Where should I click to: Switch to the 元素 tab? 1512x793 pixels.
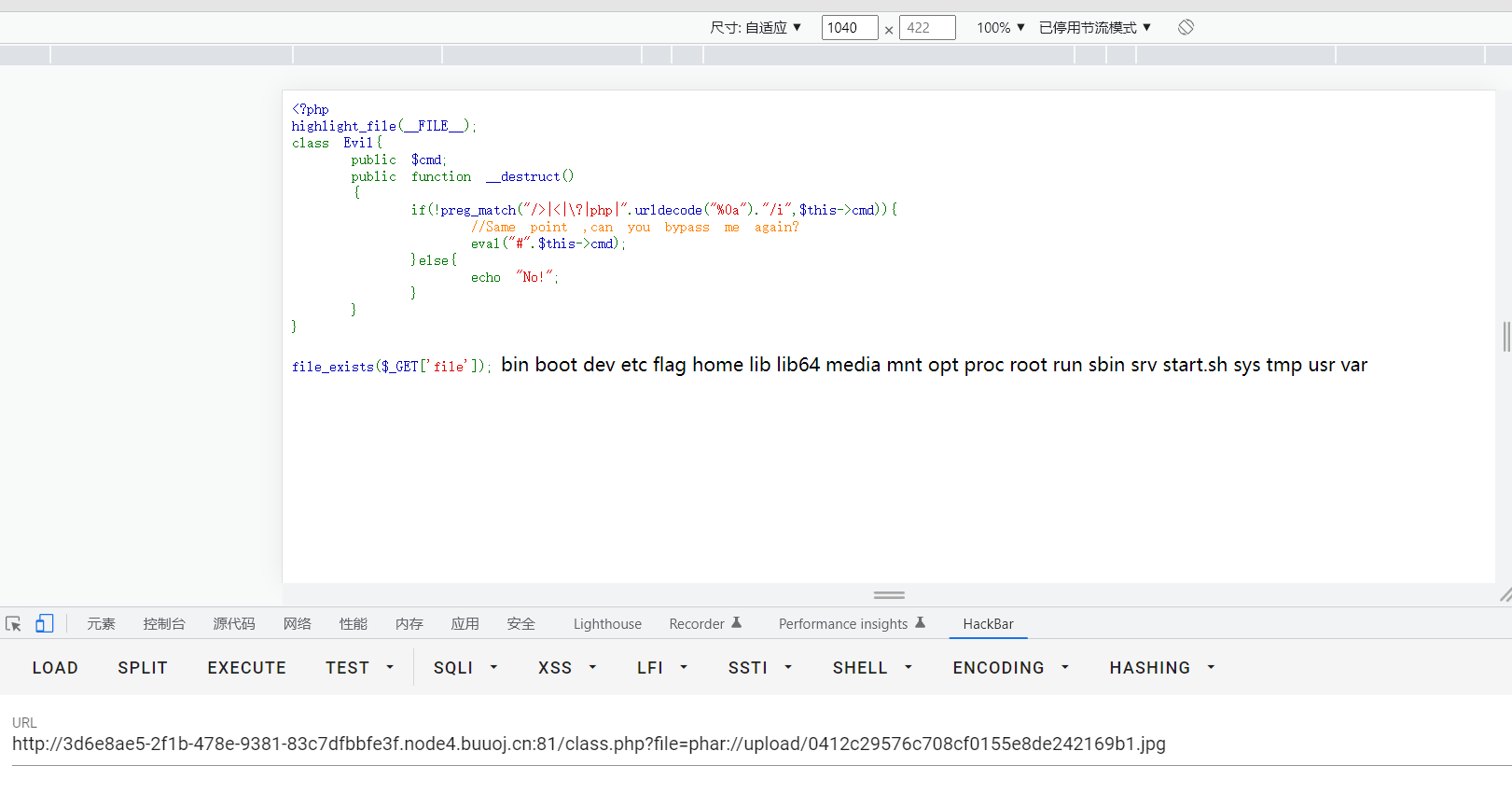(101, 624)
